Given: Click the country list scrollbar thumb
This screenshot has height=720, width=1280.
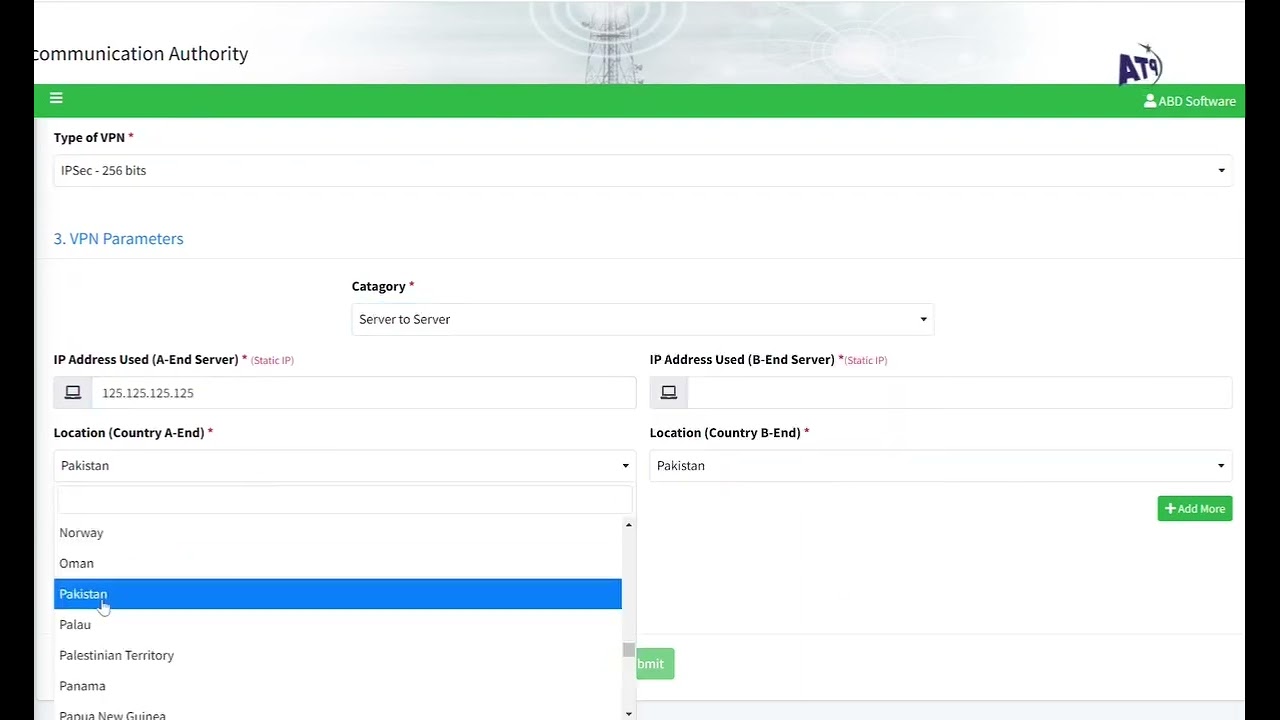Looking at the screenshot, I should click(628, 650).
